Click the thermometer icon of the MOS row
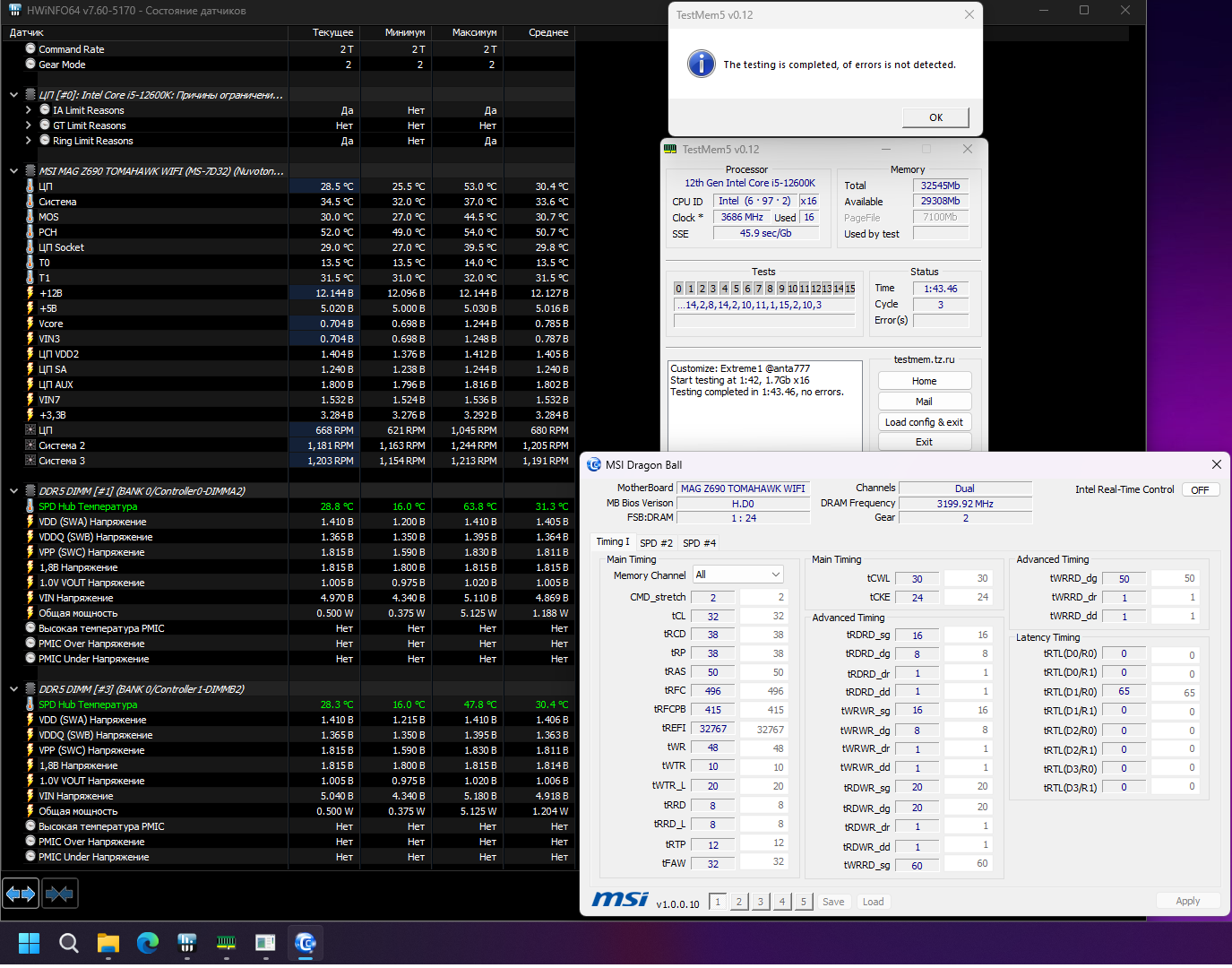 pos(30,217)
